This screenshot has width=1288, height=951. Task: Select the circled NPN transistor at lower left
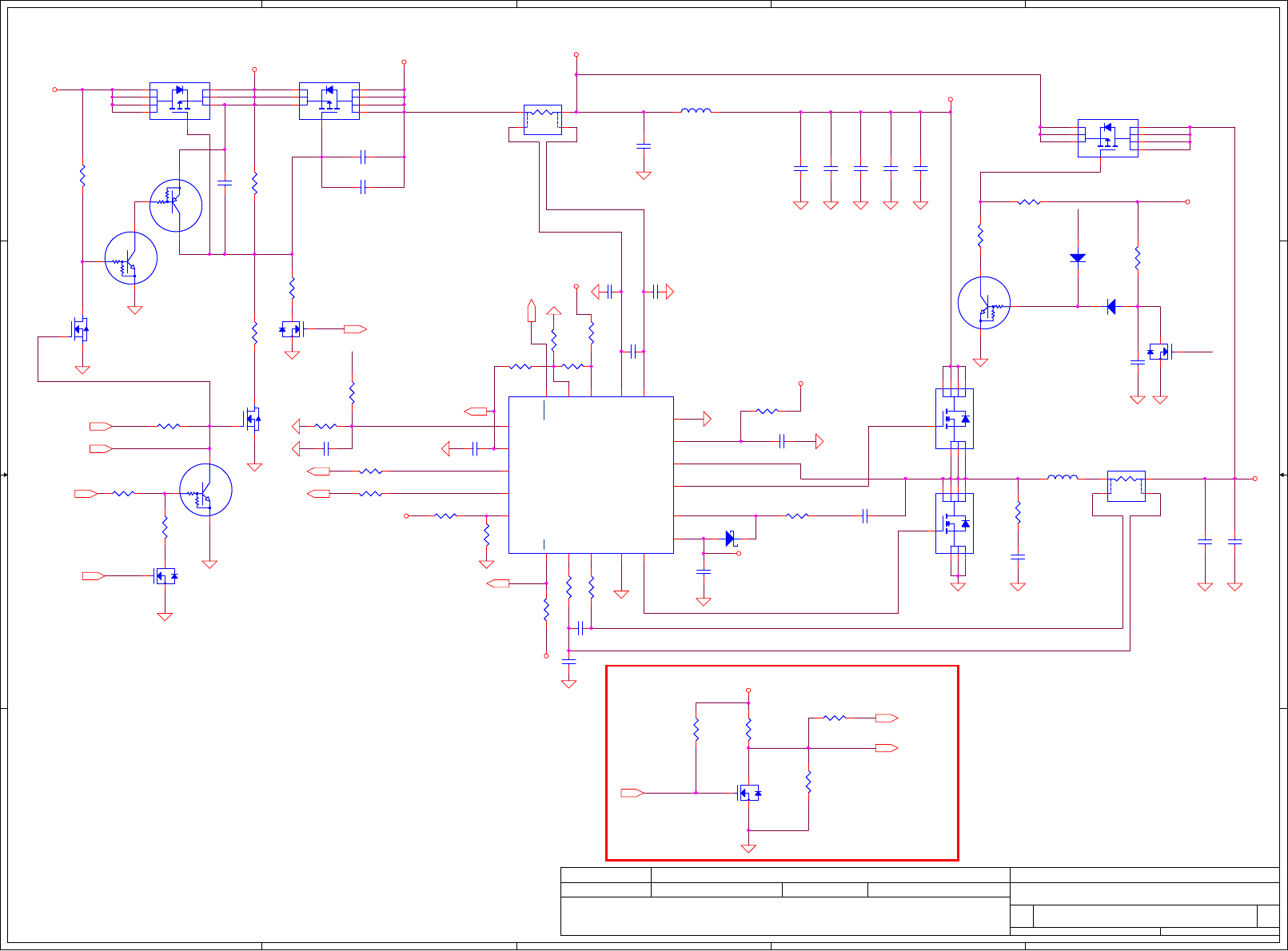(206, 490)
